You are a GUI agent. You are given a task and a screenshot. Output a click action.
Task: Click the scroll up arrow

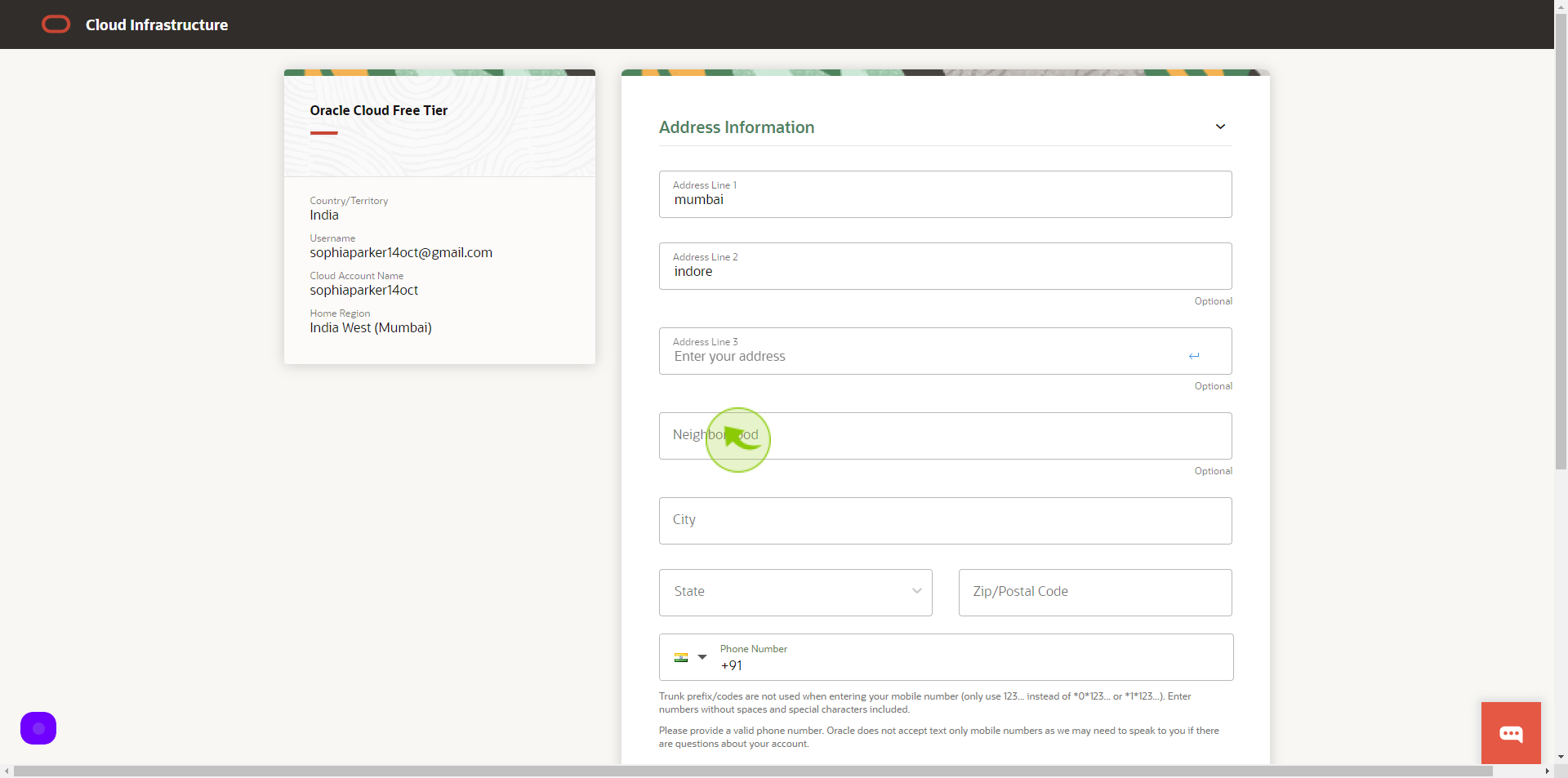(x=1561, y=6)
